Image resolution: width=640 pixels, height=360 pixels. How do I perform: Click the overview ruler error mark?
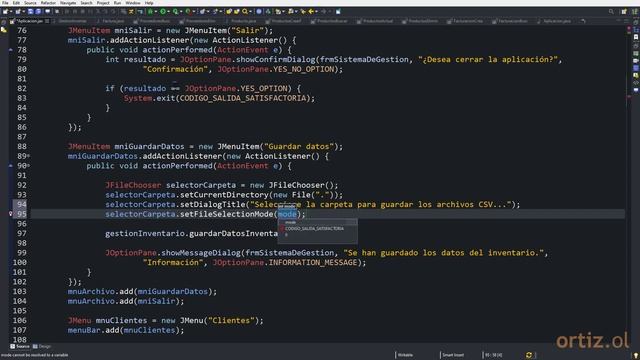coord(629,97)
